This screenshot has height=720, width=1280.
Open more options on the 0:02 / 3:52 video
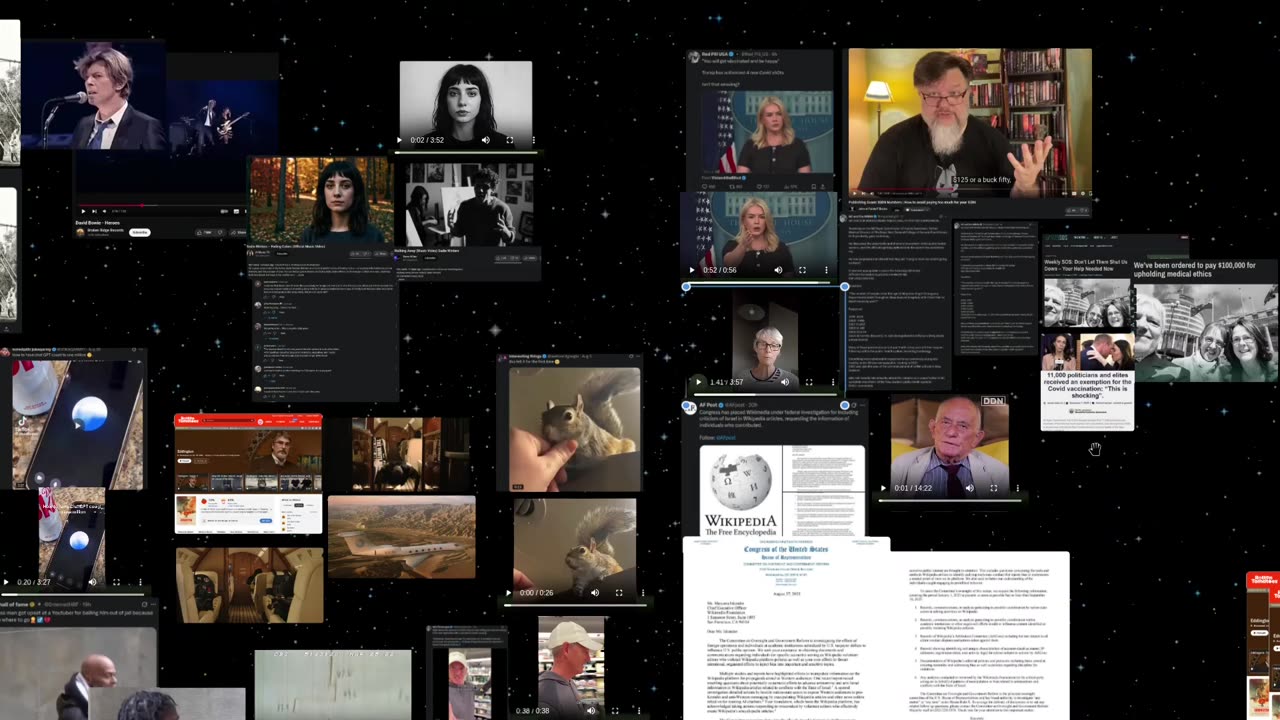(x=533, y=140)
